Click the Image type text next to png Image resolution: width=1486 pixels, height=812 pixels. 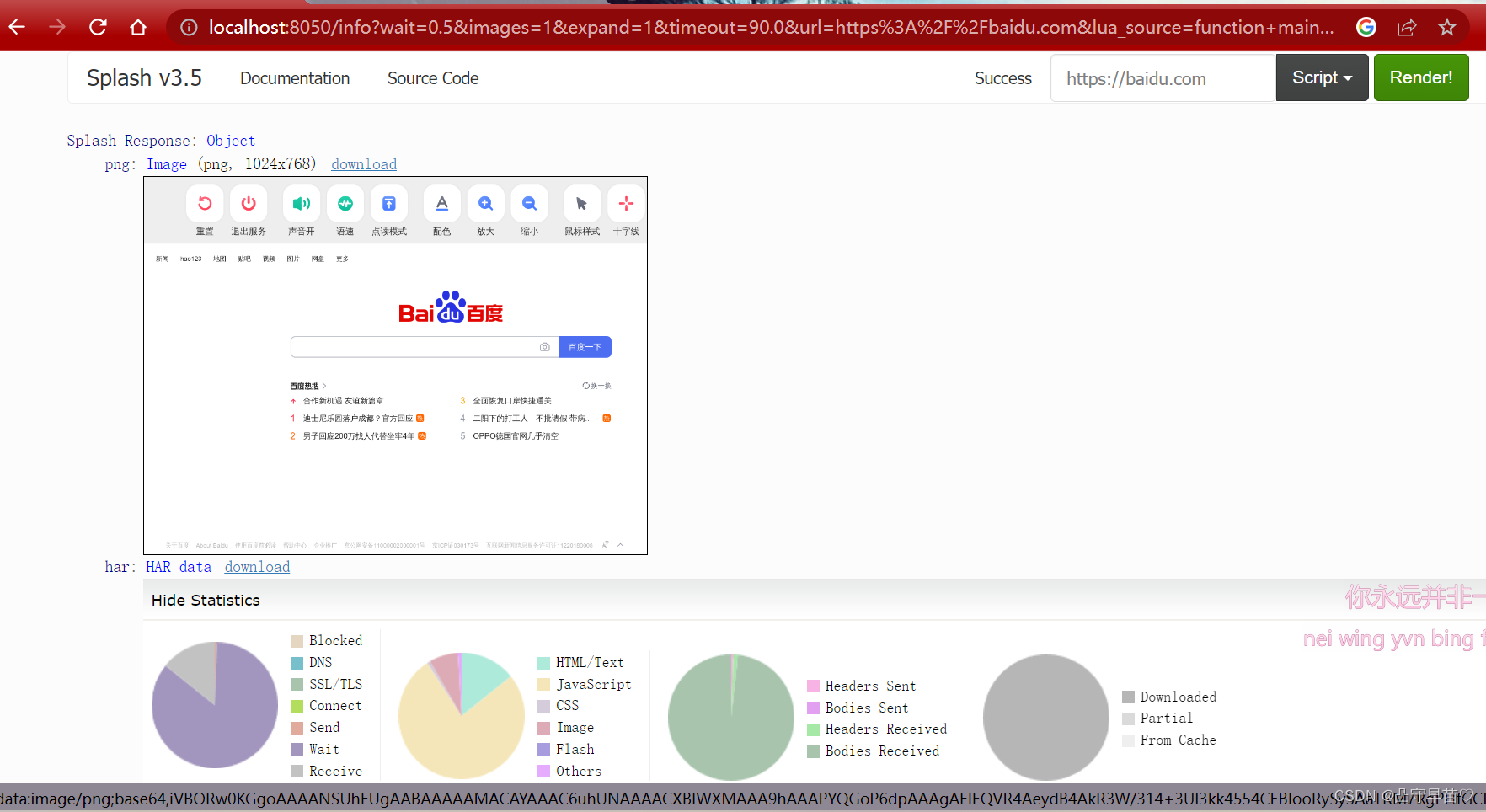167,164
